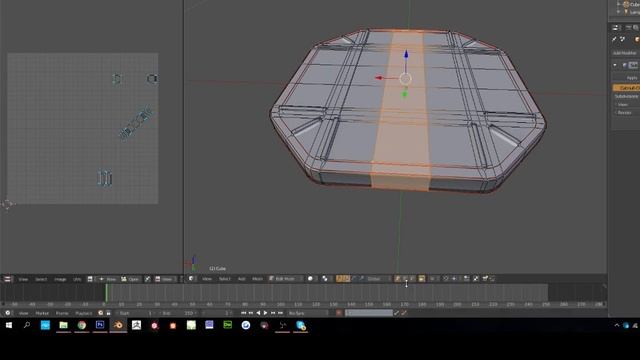Click the green Y axis gizmo arrow
Viewport: 640px width, 360px height.
[405, 94]
